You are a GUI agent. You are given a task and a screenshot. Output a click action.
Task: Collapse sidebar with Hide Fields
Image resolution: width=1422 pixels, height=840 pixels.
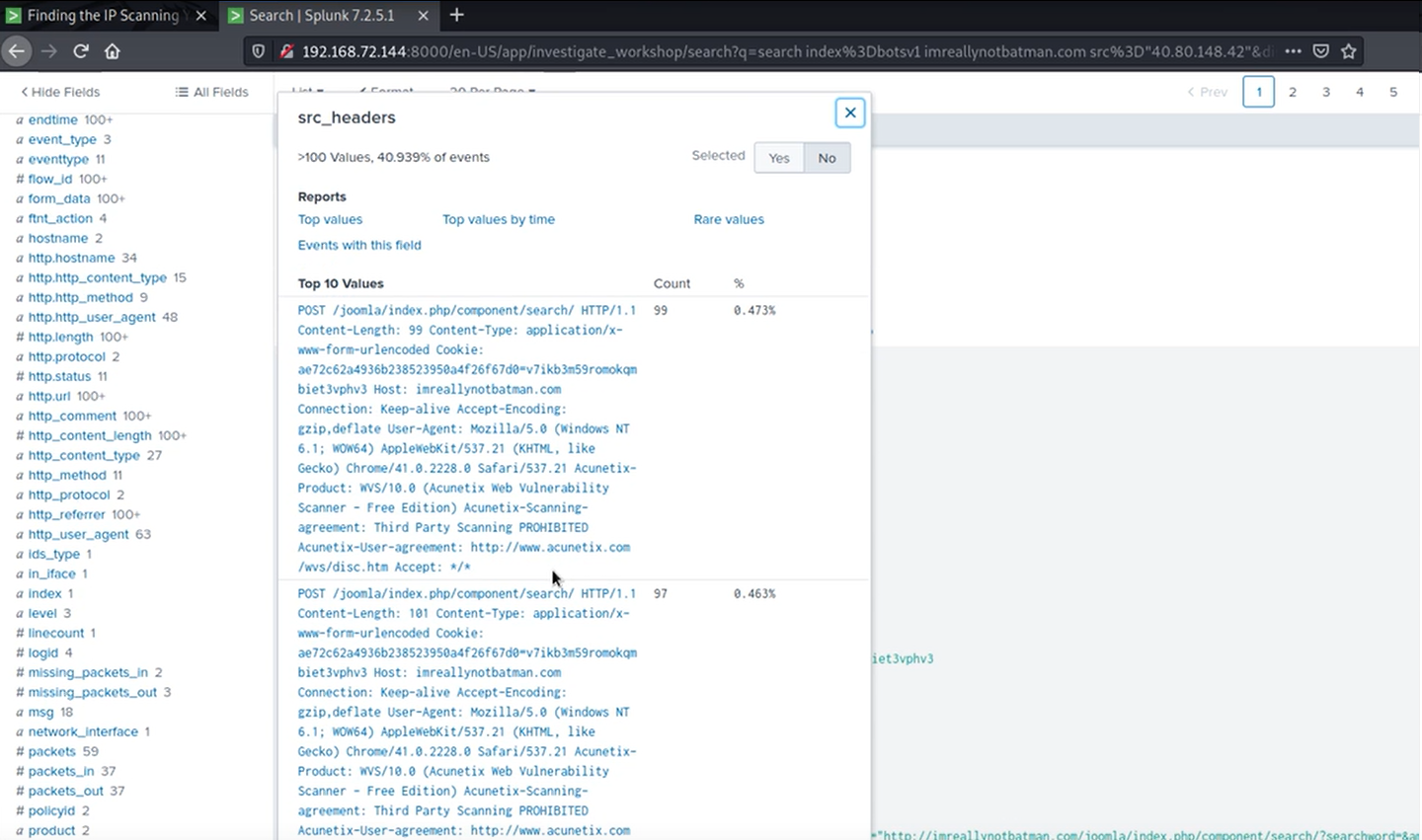[60, 92]
